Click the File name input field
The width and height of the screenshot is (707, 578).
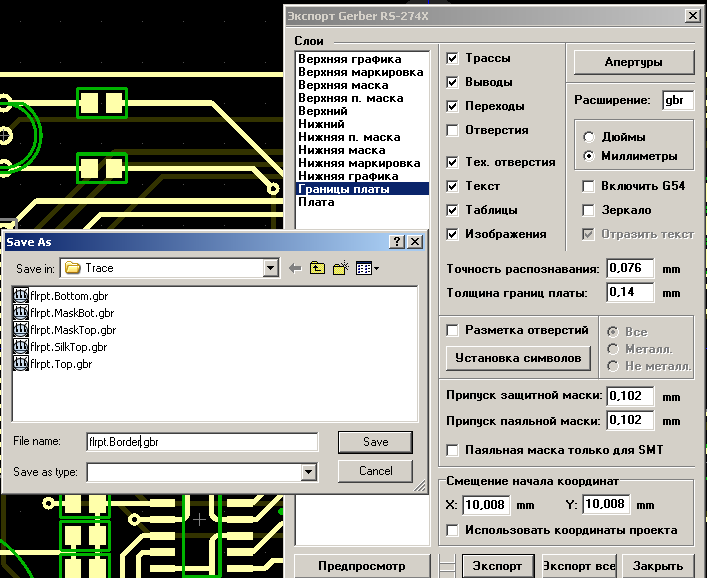click(x=202, y=442)
